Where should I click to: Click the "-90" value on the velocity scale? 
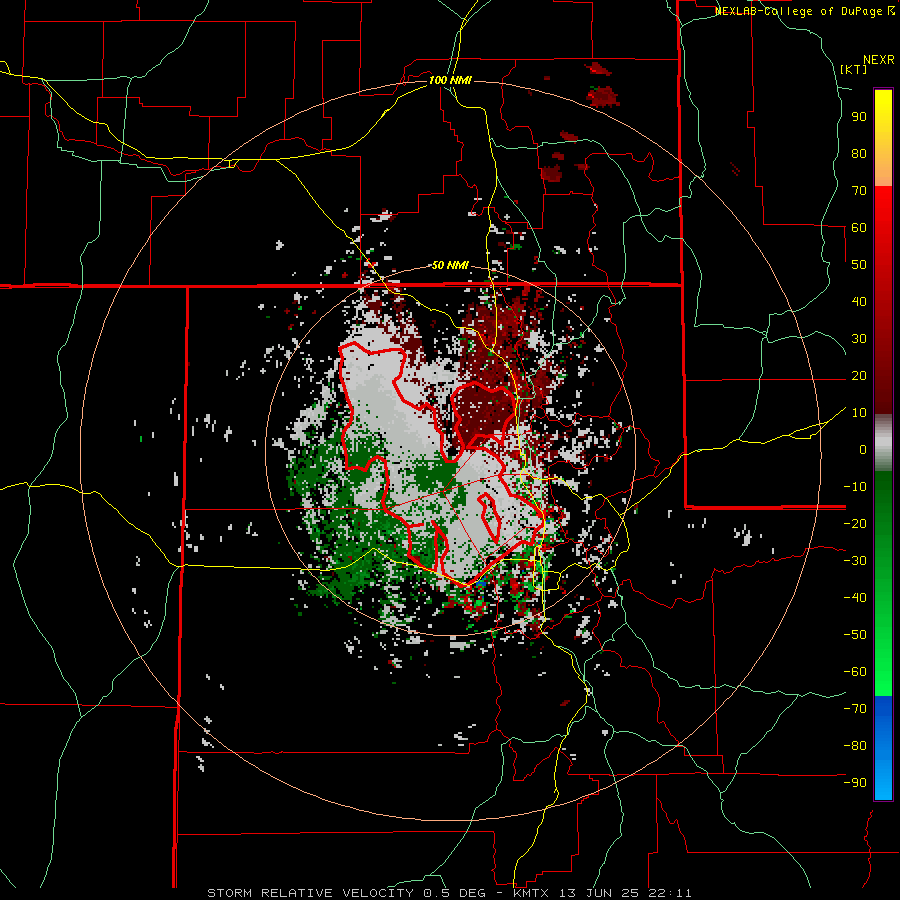855,782
